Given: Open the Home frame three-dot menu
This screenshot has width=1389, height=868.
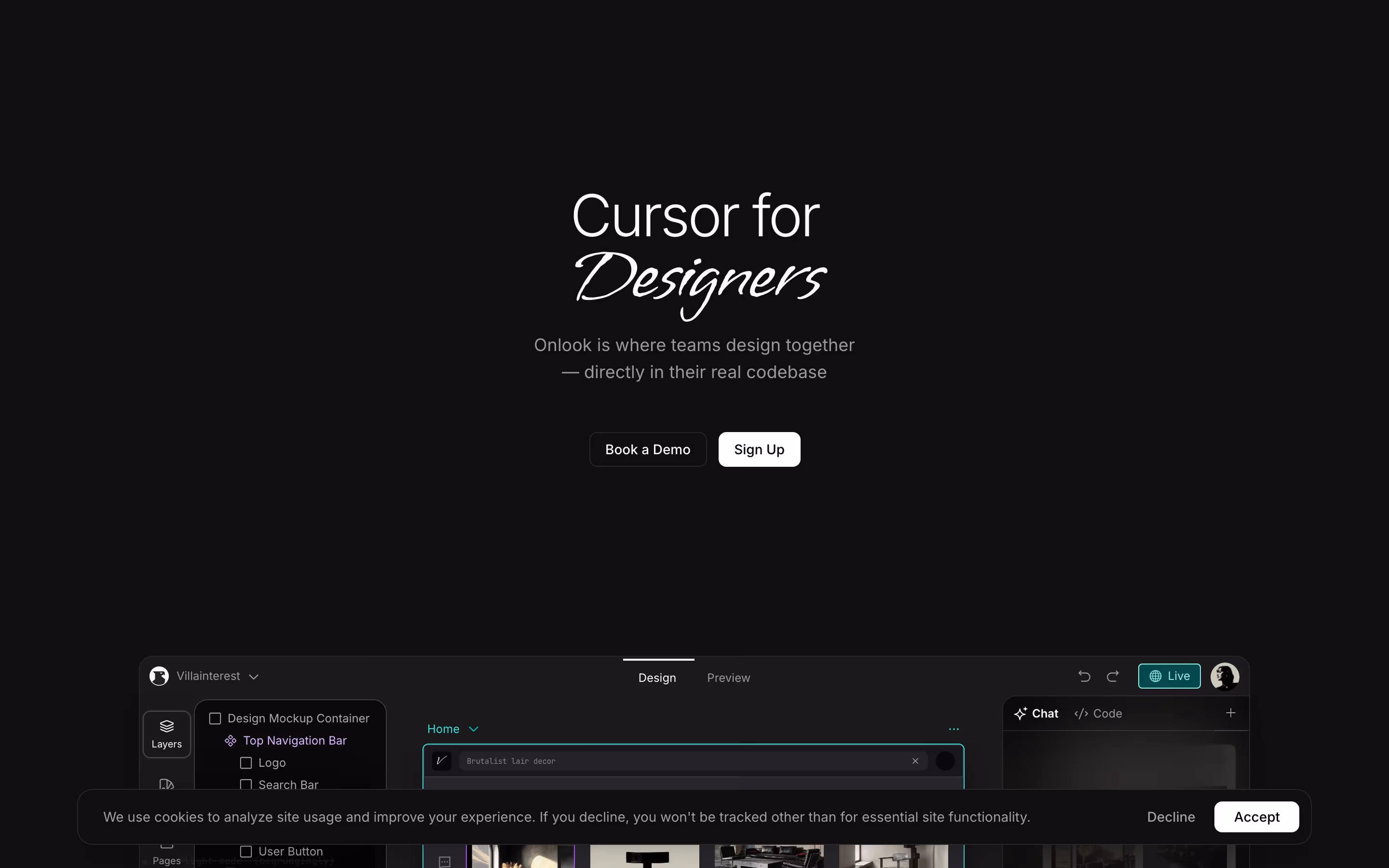Looking at the screenshot, I should point(954,729).
